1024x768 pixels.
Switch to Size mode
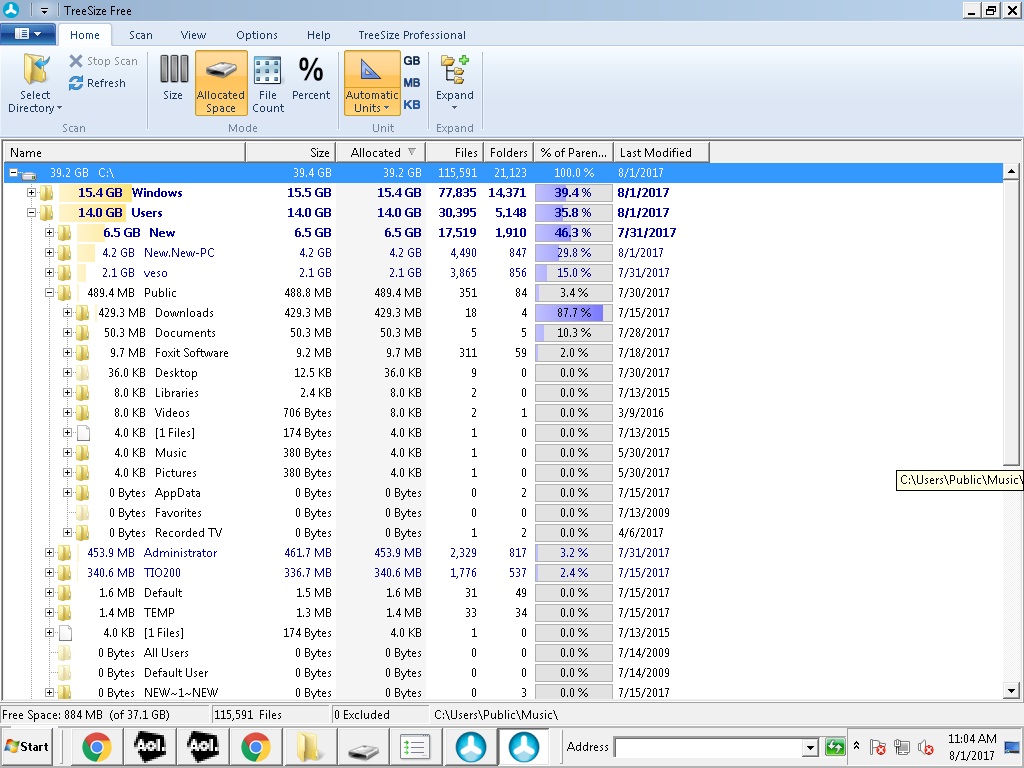[x=173, y=78]
